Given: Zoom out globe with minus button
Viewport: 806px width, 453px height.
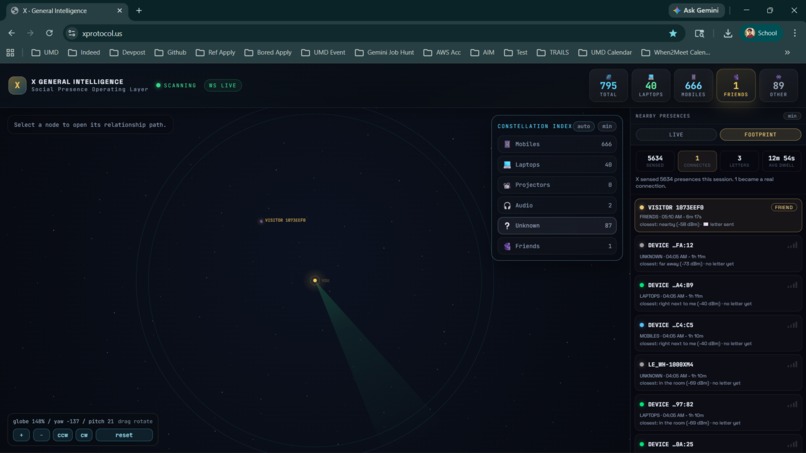Looking at the screenshot, I should (x=42, y=435).
